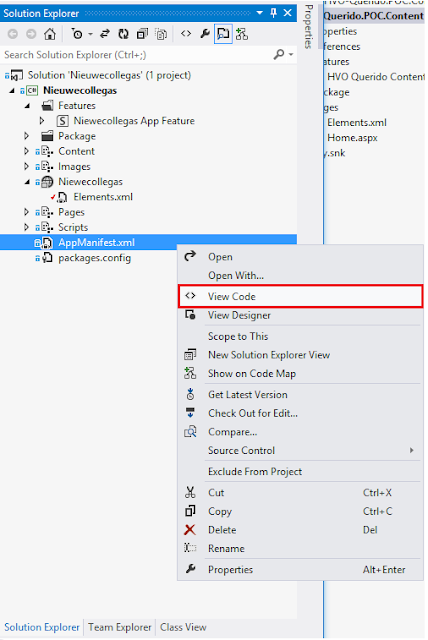Expand the Images node
This screenshot has width=428, height=640.
pyautogui.click(x=27, y=166)
